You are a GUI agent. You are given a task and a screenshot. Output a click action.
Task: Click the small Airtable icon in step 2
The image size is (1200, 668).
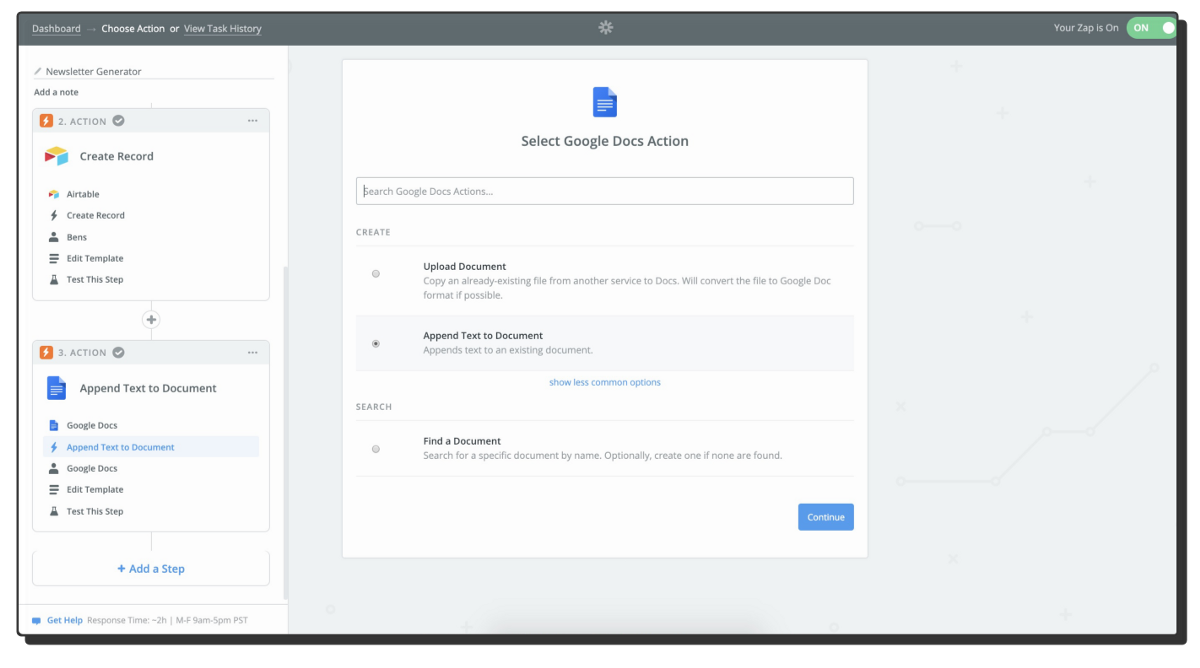(x=54, y=194)
